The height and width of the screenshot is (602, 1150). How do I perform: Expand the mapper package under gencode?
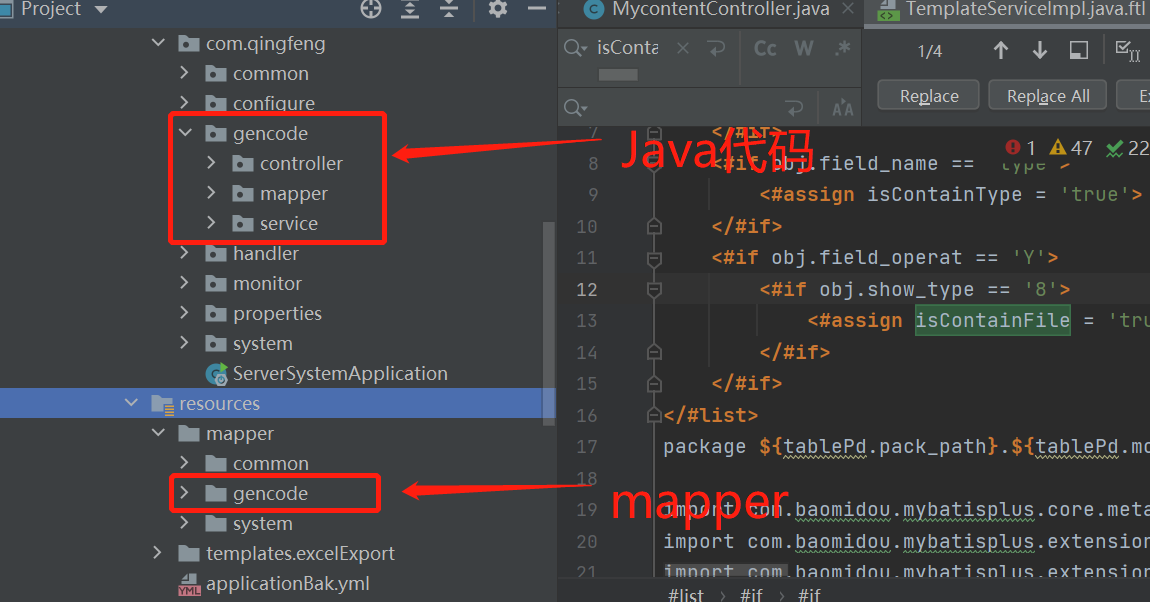coord(211,193)
